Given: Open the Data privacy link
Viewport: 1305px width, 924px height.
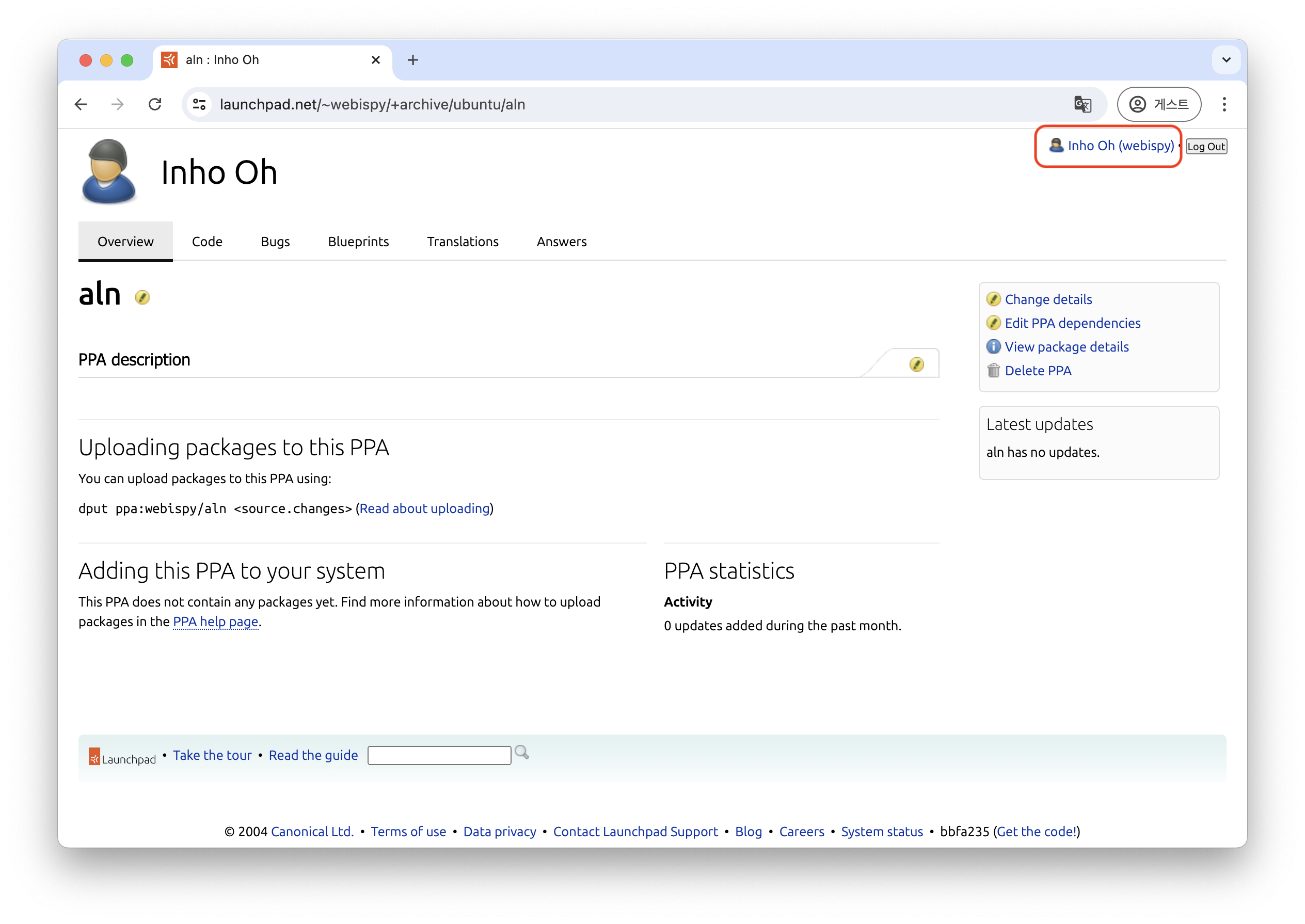Looking at the screenshot, I should click(x=500, y=831).
